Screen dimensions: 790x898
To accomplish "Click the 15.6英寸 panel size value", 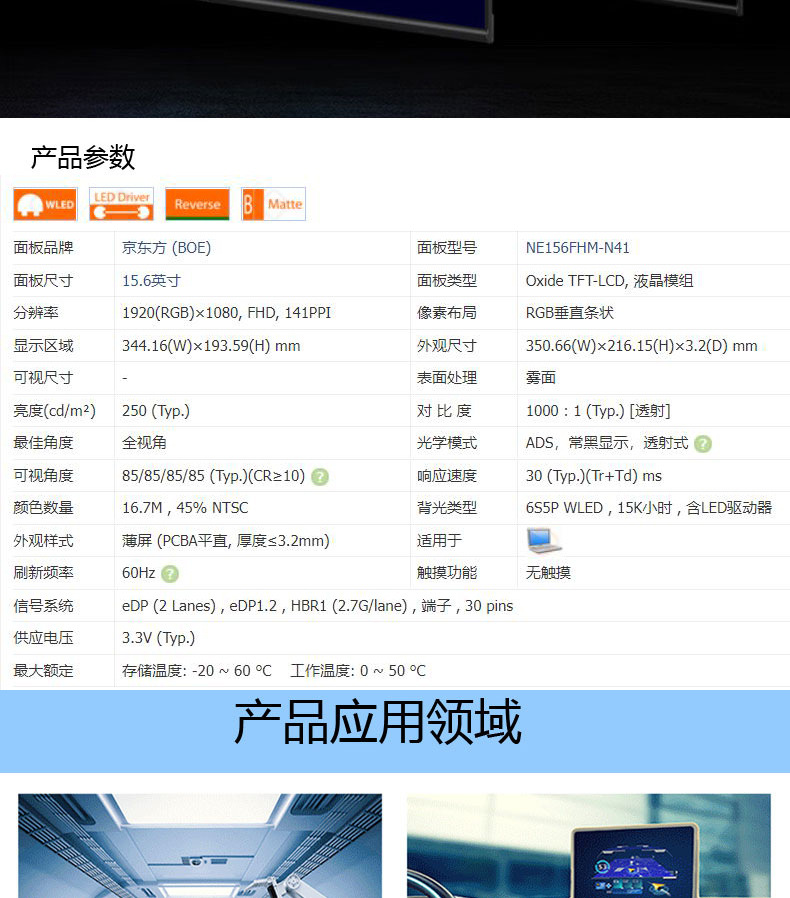I will (151, 281).
